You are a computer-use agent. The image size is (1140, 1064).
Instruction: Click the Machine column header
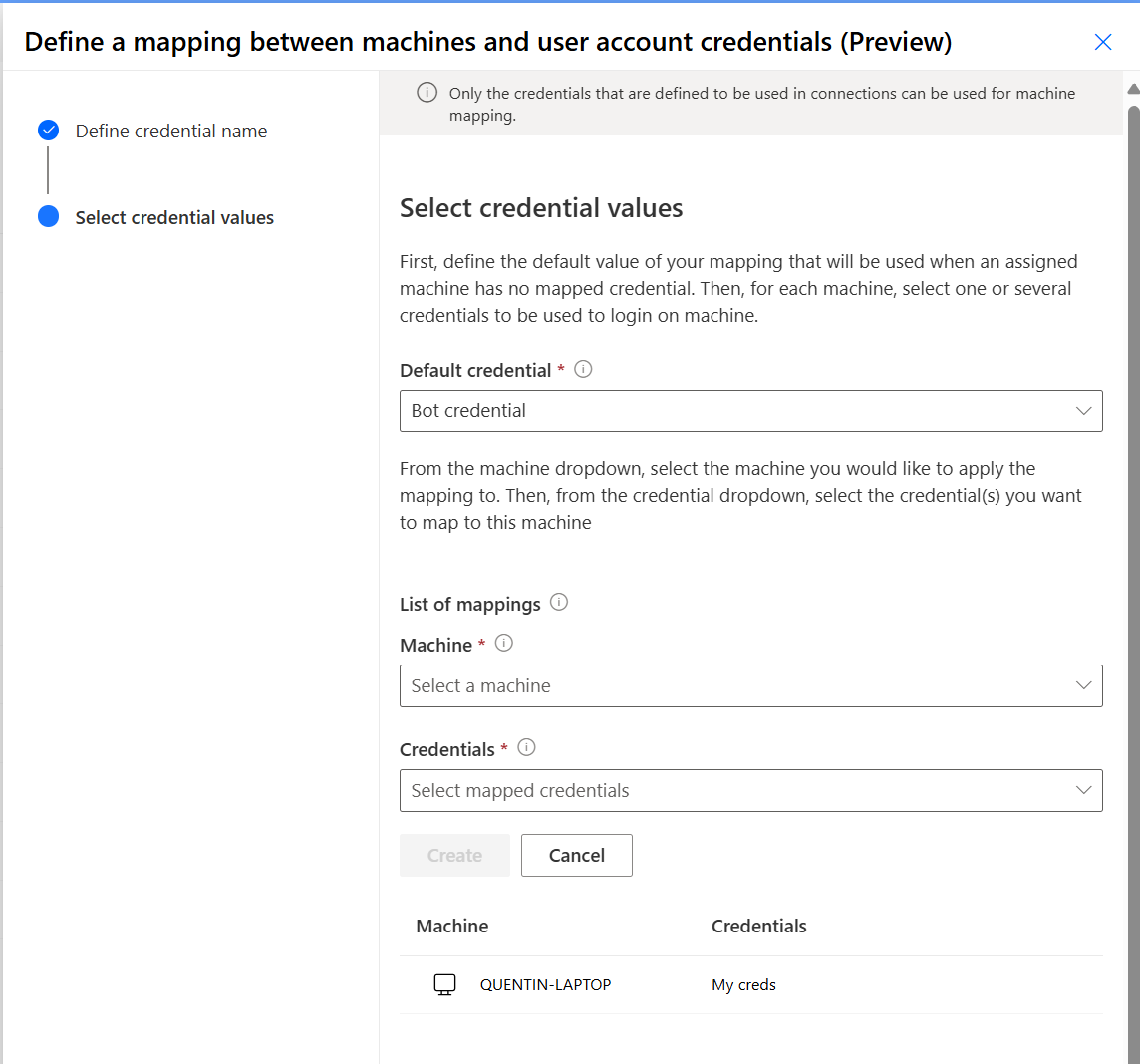(x=452, y=926)
